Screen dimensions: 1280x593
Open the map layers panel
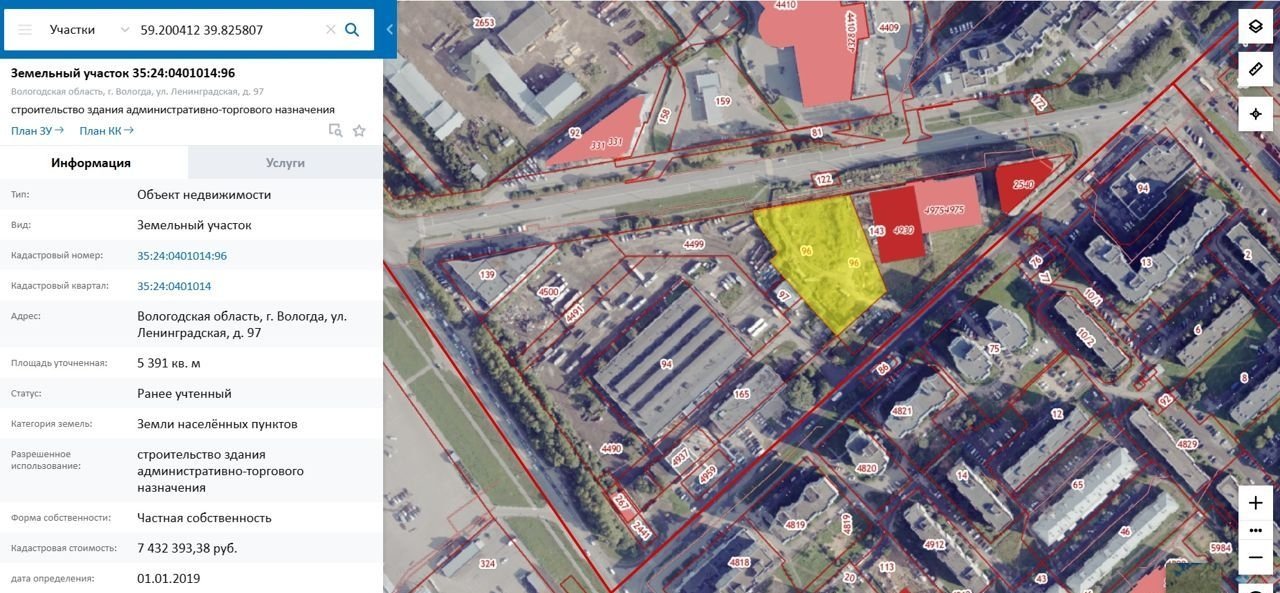pos(1256,27)
